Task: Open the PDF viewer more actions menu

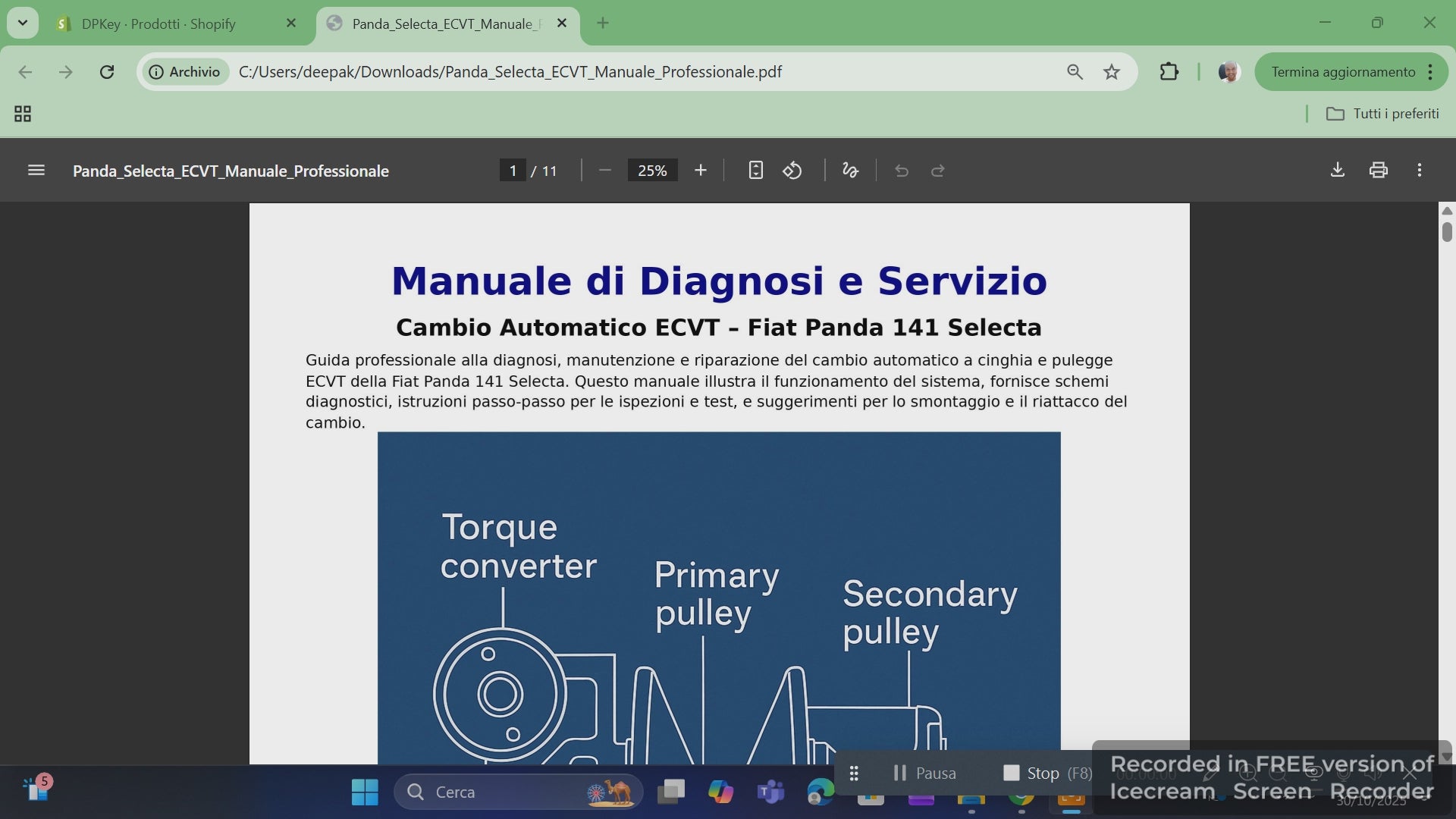Action: click(x=1419, y=171)
